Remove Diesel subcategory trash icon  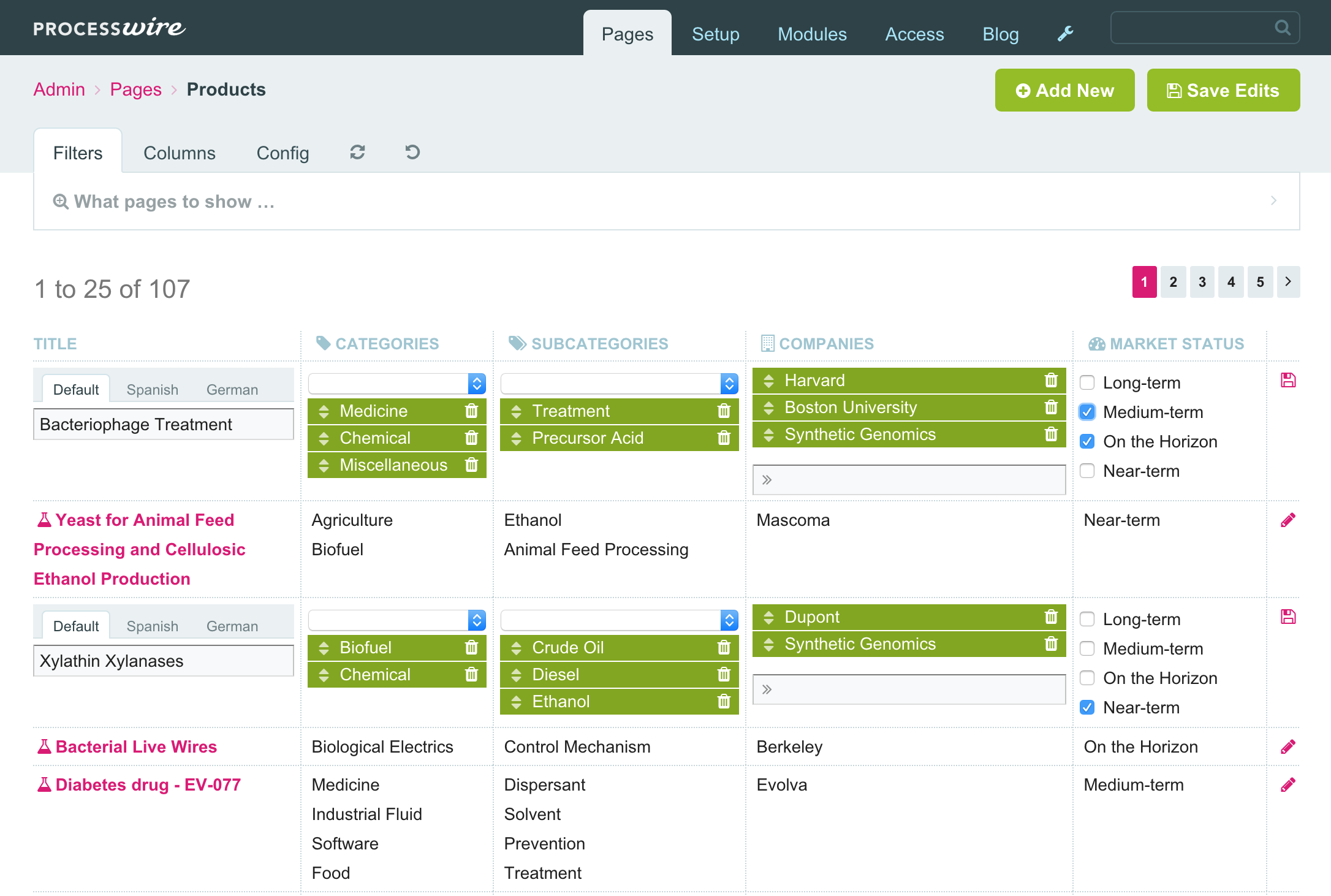tap(724, 674)
